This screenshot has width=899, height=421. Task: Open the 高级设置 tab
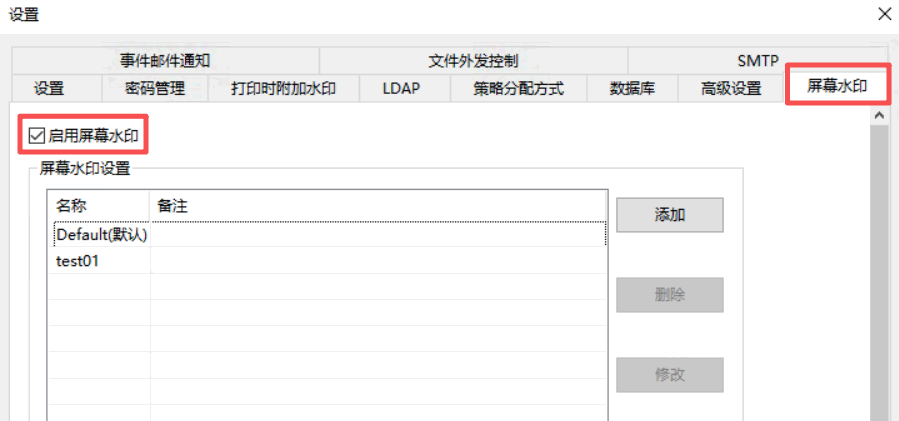731,88
